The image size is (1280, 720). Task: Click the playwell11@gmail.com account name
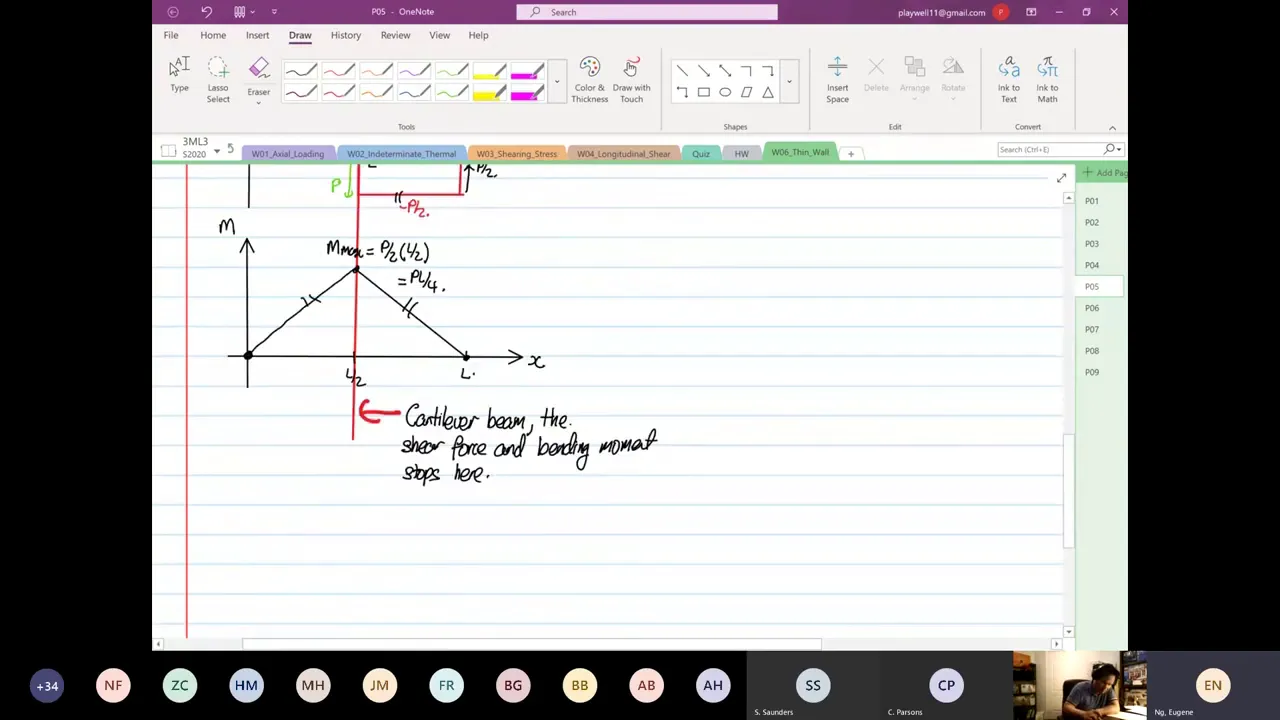click(941, 13)
